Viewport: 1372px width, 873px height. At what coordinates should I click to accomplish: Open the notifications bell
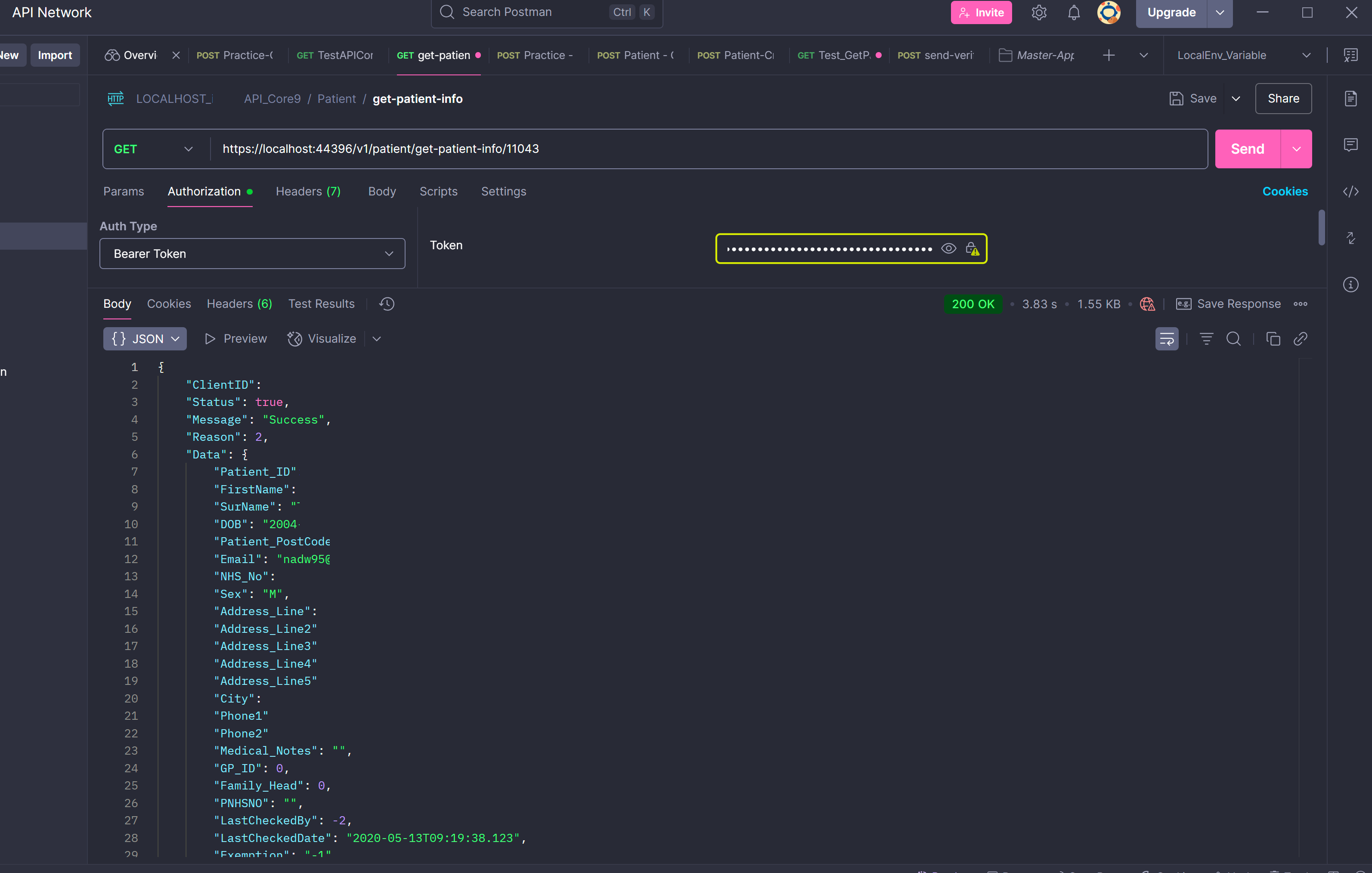[1073, 12]
